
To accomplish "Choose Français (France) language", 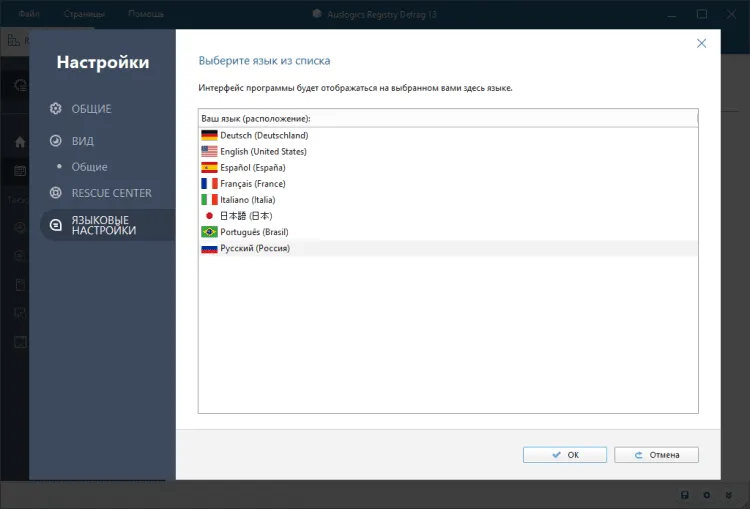I will (448, 184).
